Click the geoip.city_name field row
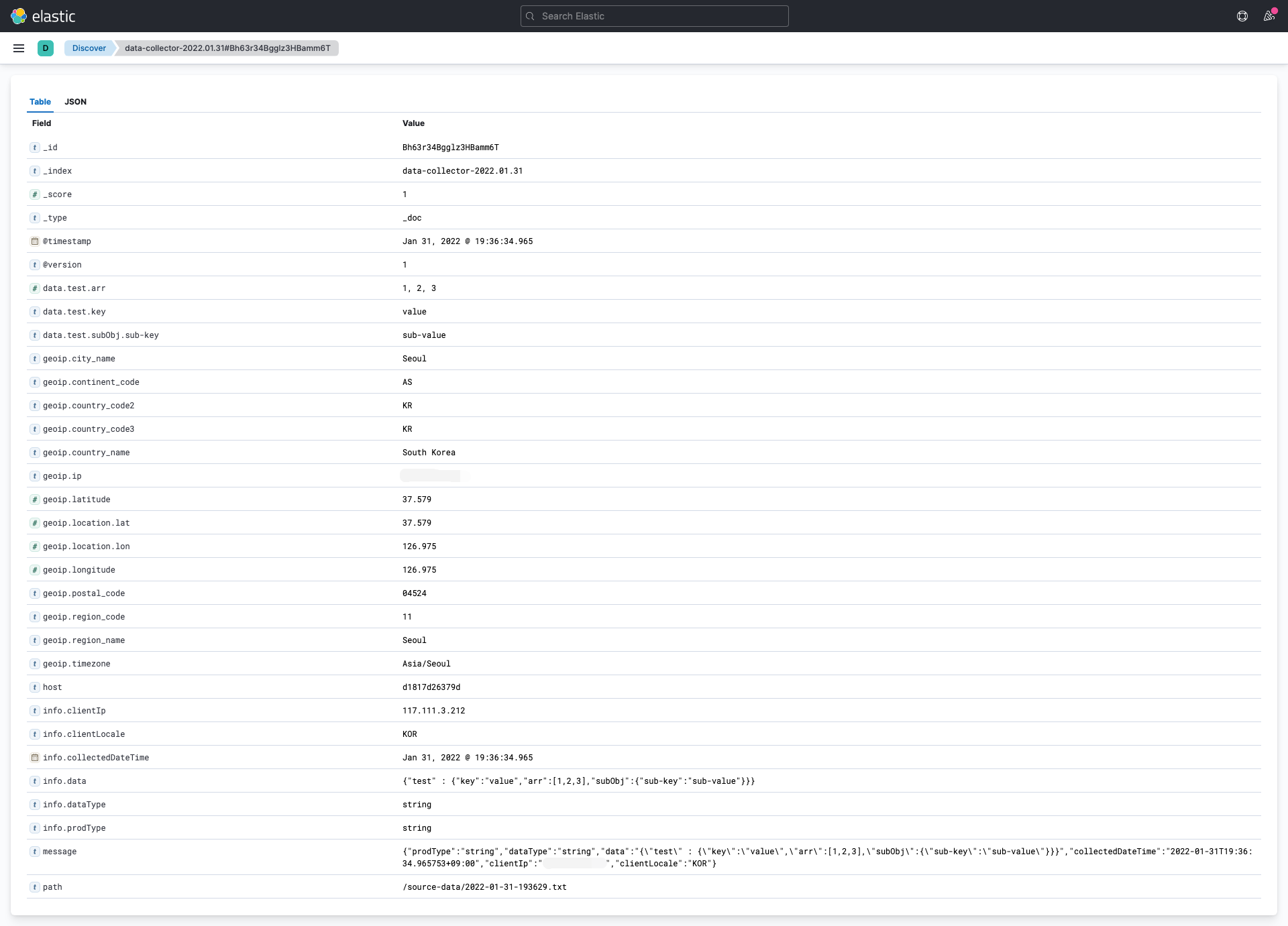The height and width of the screenshot is (926, 1288). pos(79,359)
